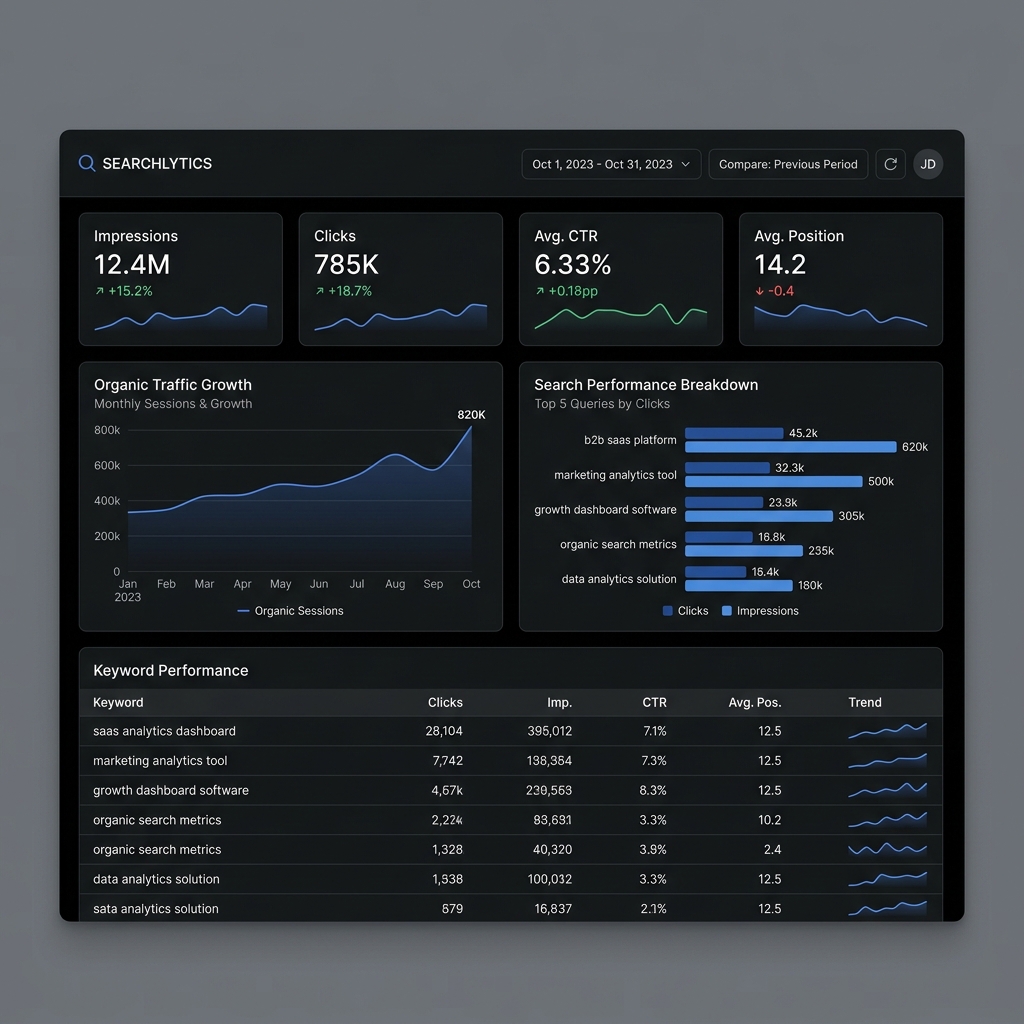Open the JD user avatar menu
The height and width of the screenshot is (1024, 1024).
(x=927, y=164)
